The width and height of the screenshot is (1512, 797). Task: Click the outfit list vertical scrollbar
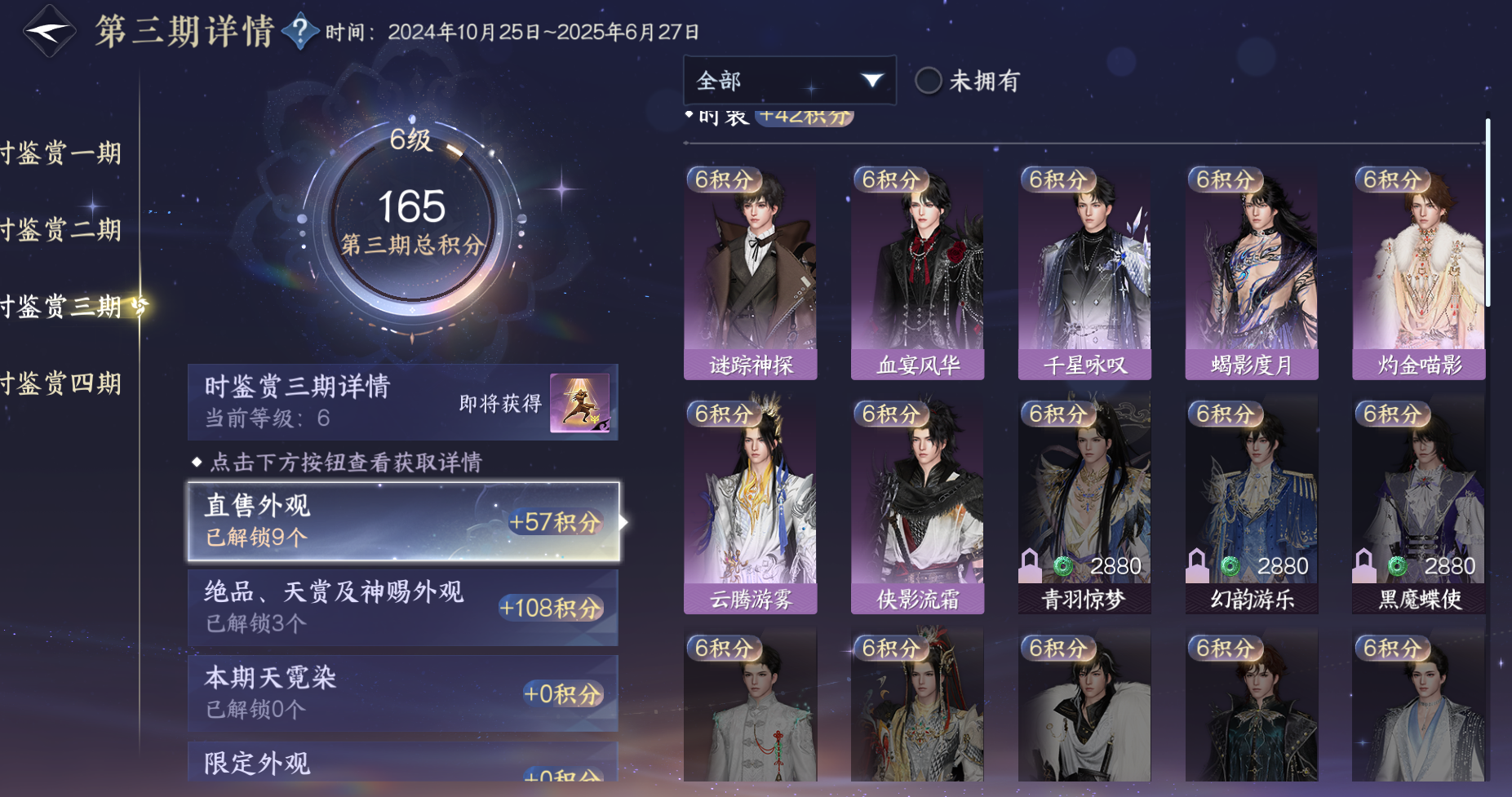[1488, 213]
